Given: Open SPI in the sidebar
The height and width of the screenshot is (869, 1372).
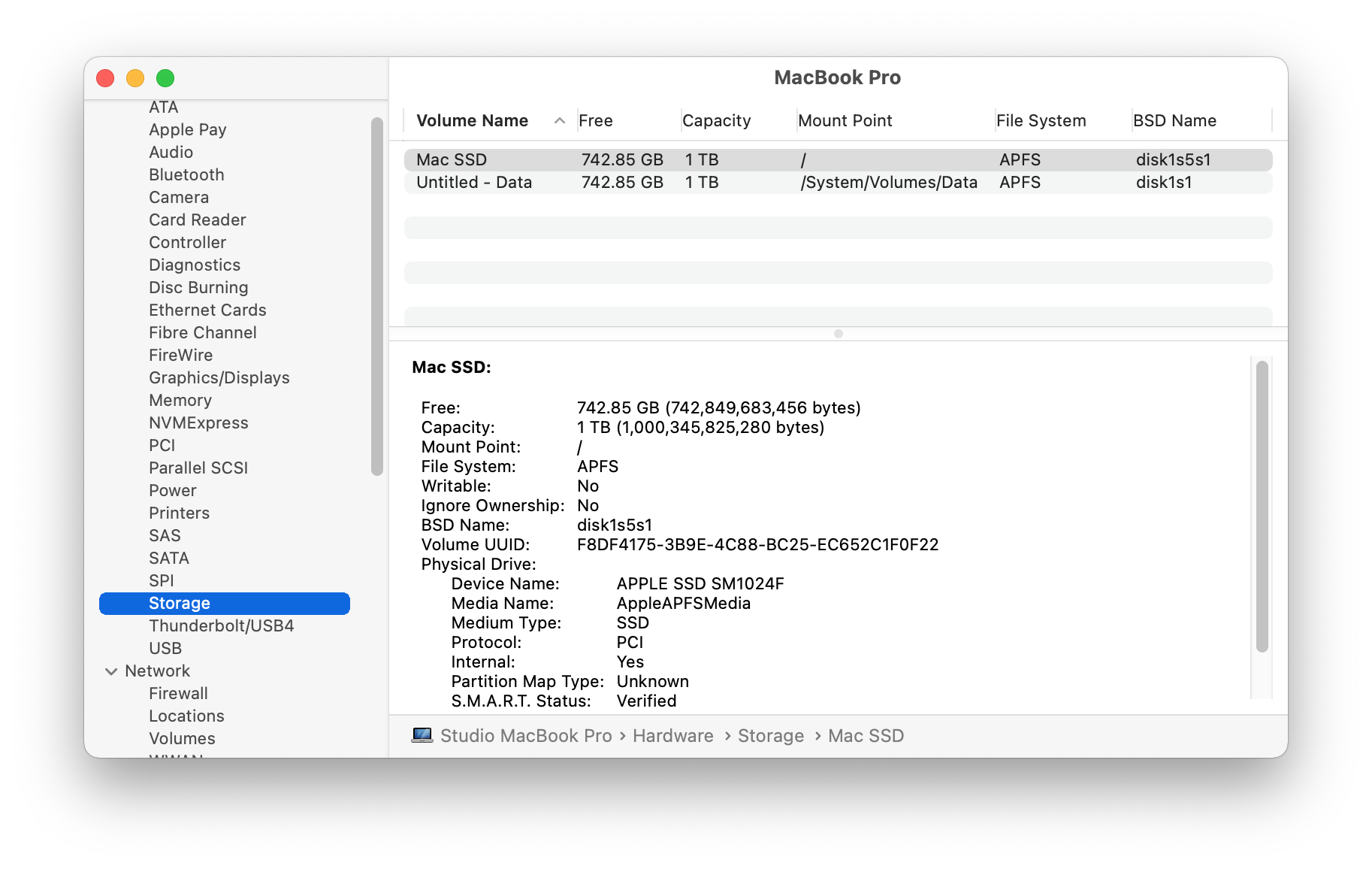Looking at the screenshot, I should click(162, 580).
